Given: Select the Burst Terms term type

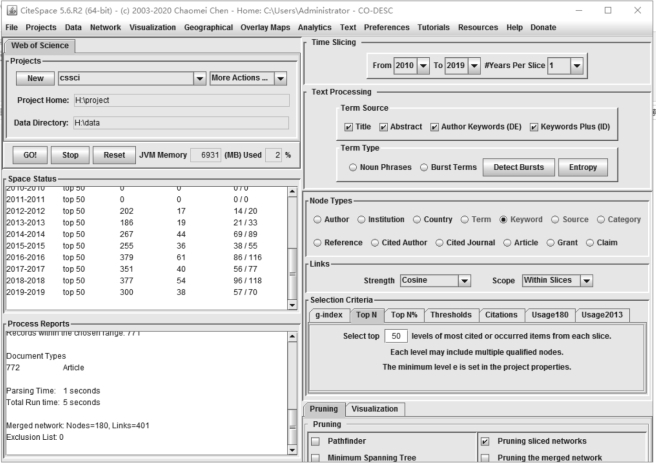Looking at the screenshot, I should click(424, 167).
